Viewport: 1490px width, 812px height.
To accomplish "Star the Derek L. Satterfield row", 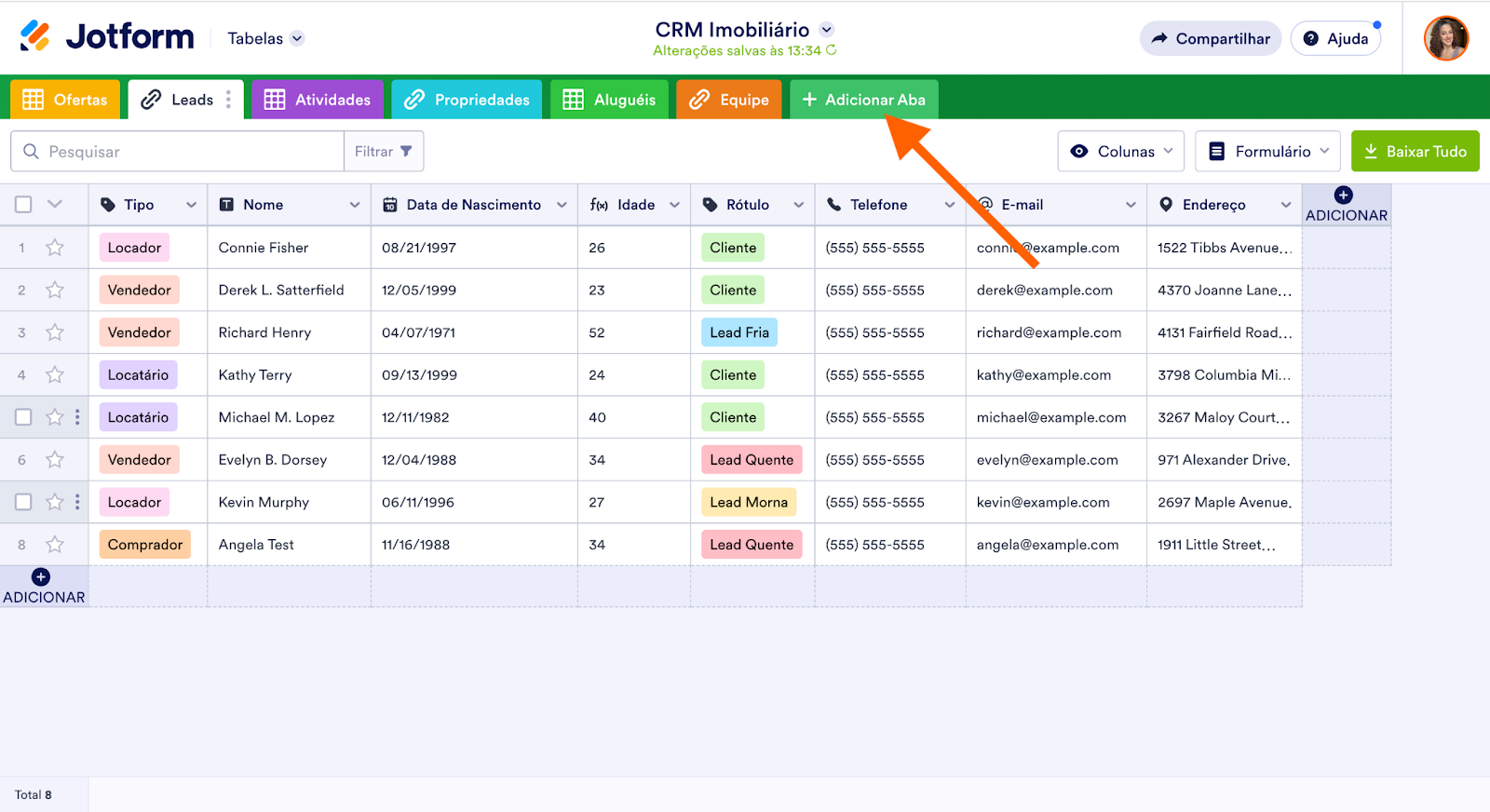I will pos(55,291).
